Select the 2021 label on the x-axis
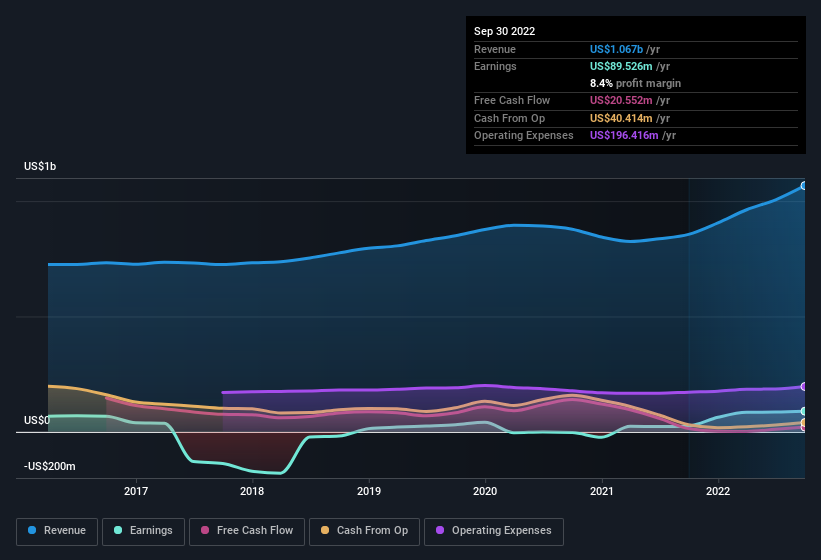Screen dimensions: 821x560 coord(602,491)
